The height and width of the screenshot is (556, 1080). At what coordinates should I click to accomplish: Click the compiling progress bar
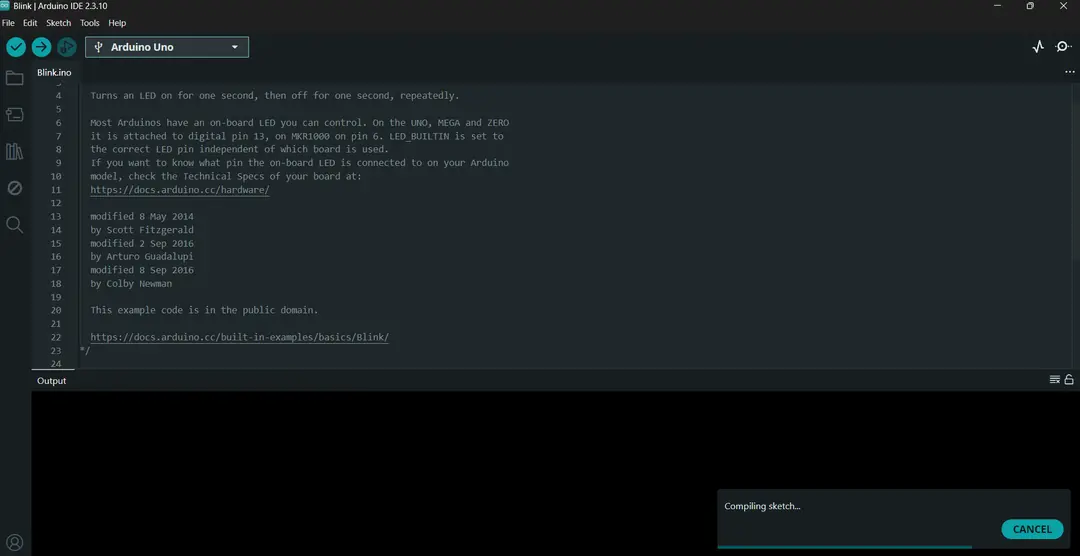click(x=894, y=547)
